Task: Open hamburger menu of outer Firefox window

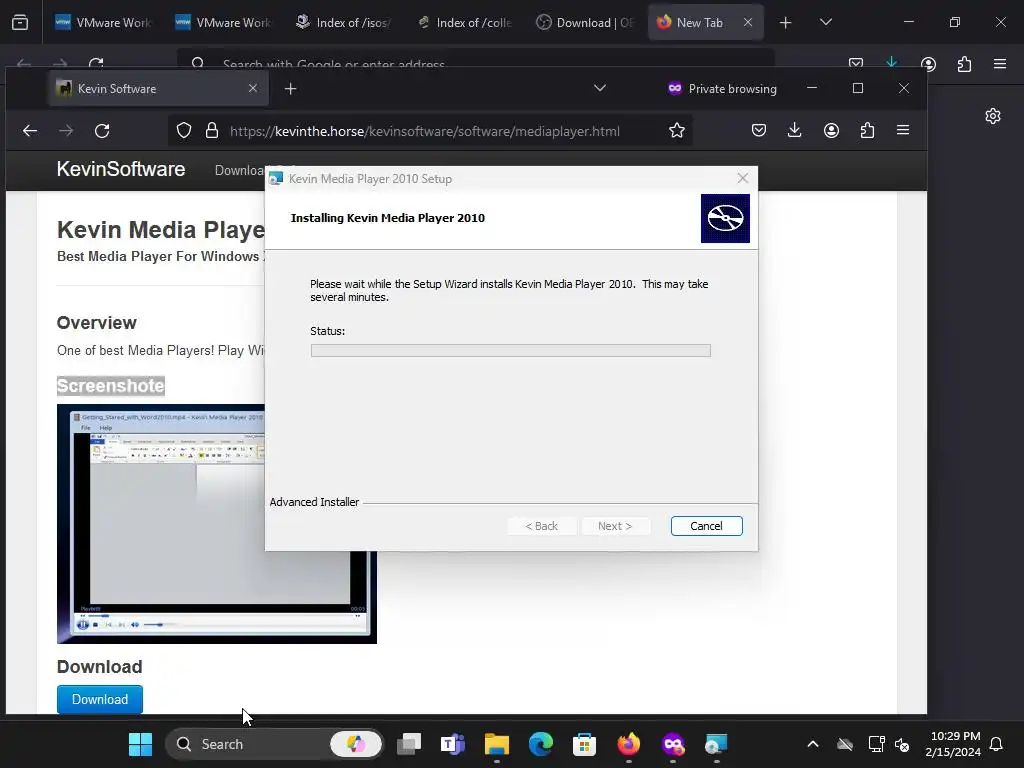Action: [x=1000, y=64]
